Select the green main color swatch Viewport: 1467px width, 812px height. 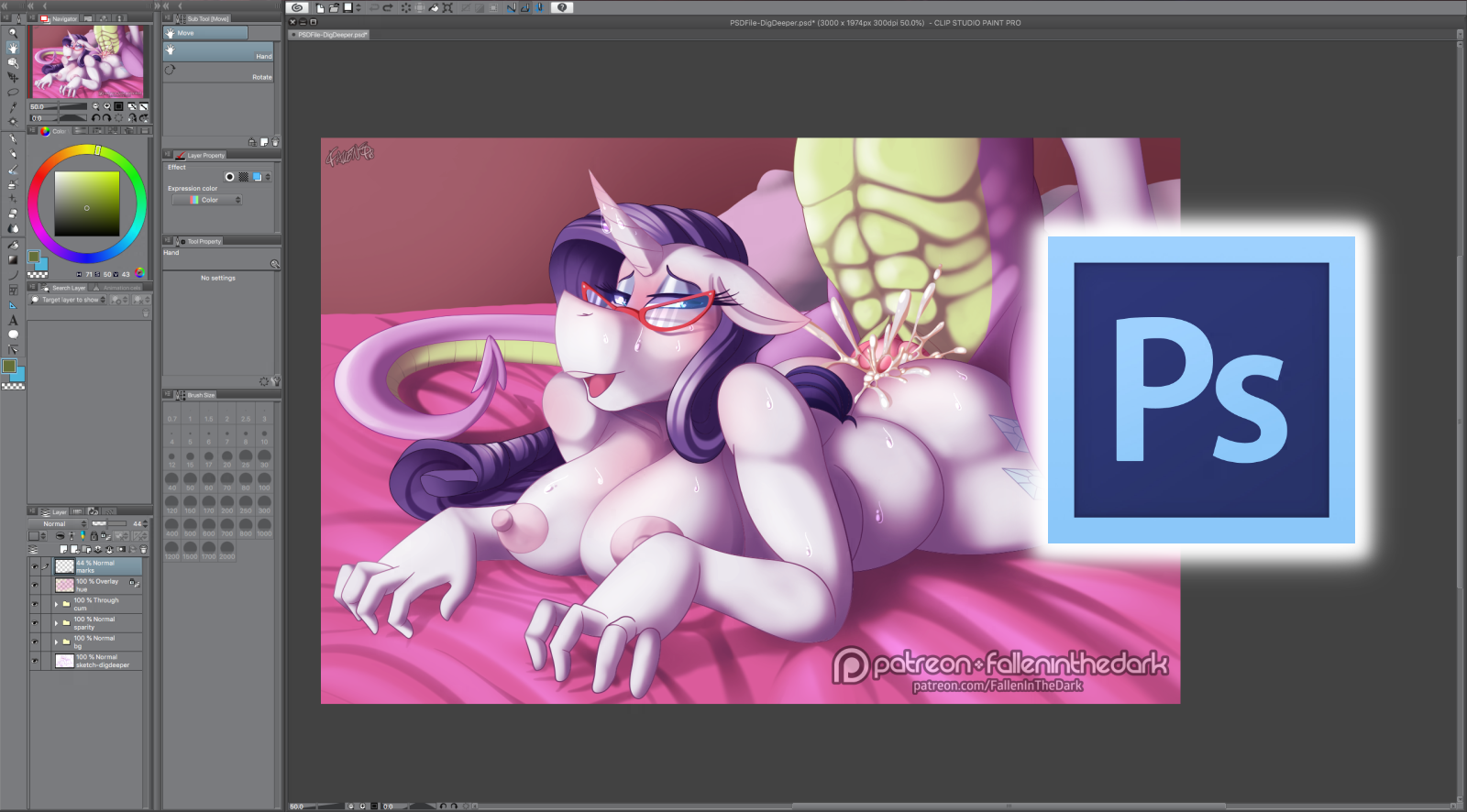(9, 366)
